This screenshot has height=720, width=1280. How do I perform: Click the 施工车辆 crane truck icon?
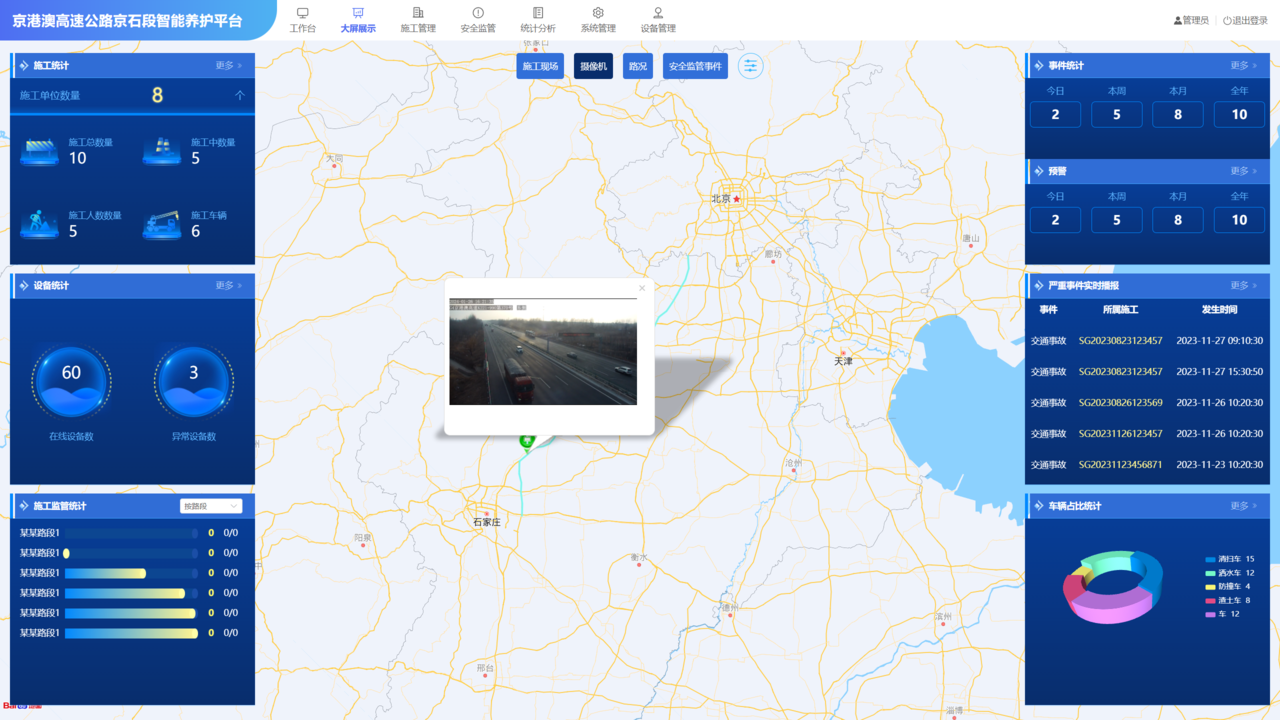(162, 224)
